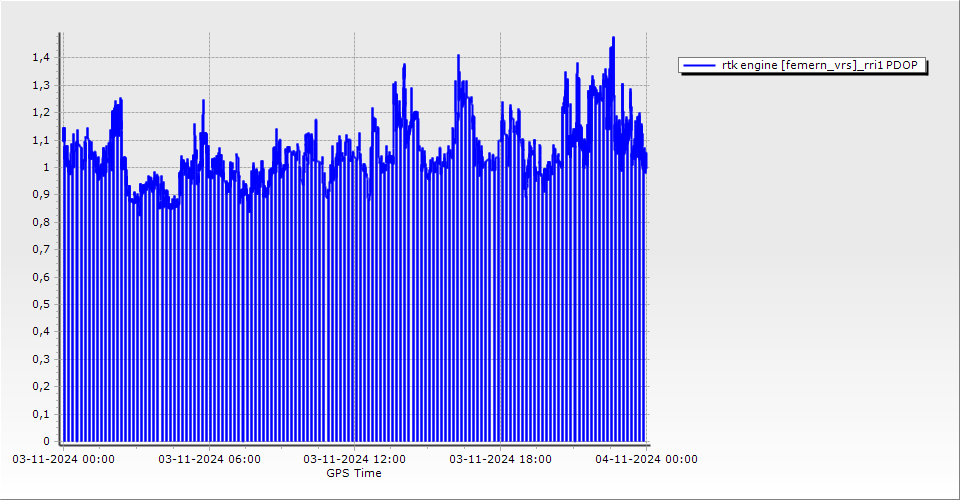Select the '03-11-2024 06:00' time label
The image size is (960, 500).
click(210, 460)
